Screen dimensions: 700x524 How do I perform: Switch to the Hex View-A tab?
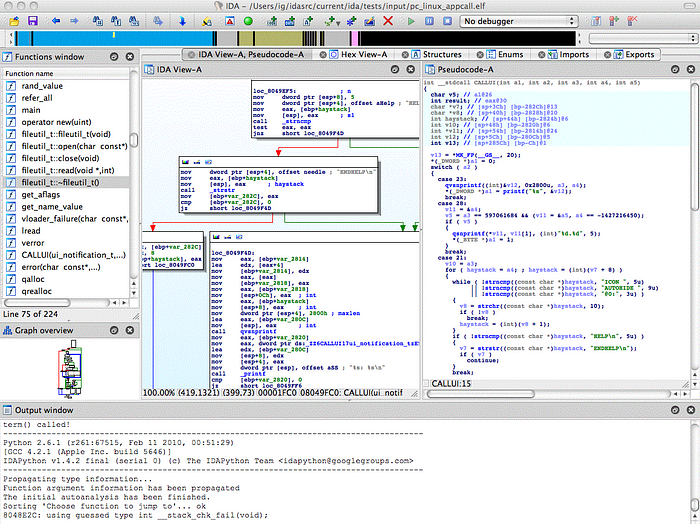point(359,54)
